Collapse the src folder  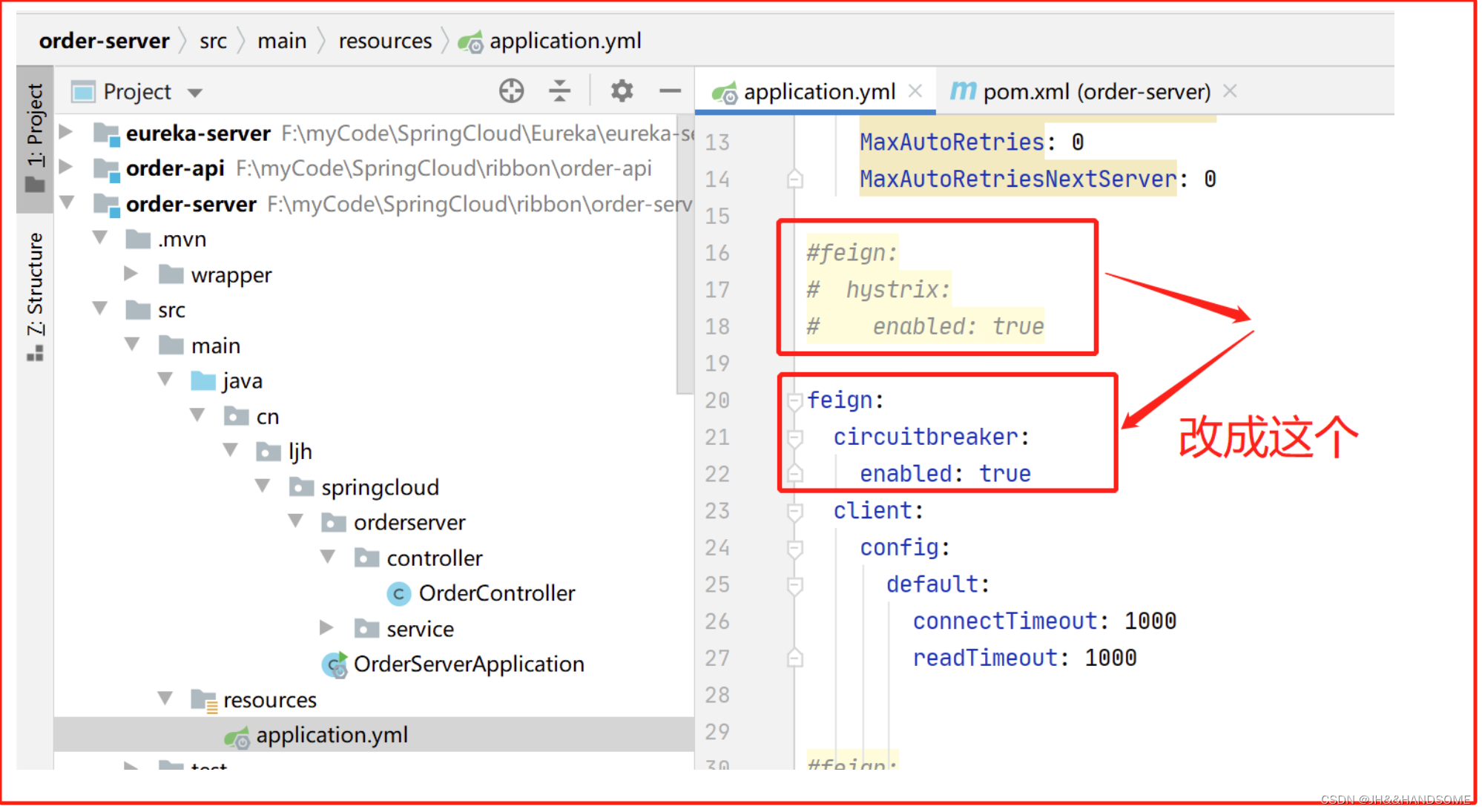[x=99, y=308]
